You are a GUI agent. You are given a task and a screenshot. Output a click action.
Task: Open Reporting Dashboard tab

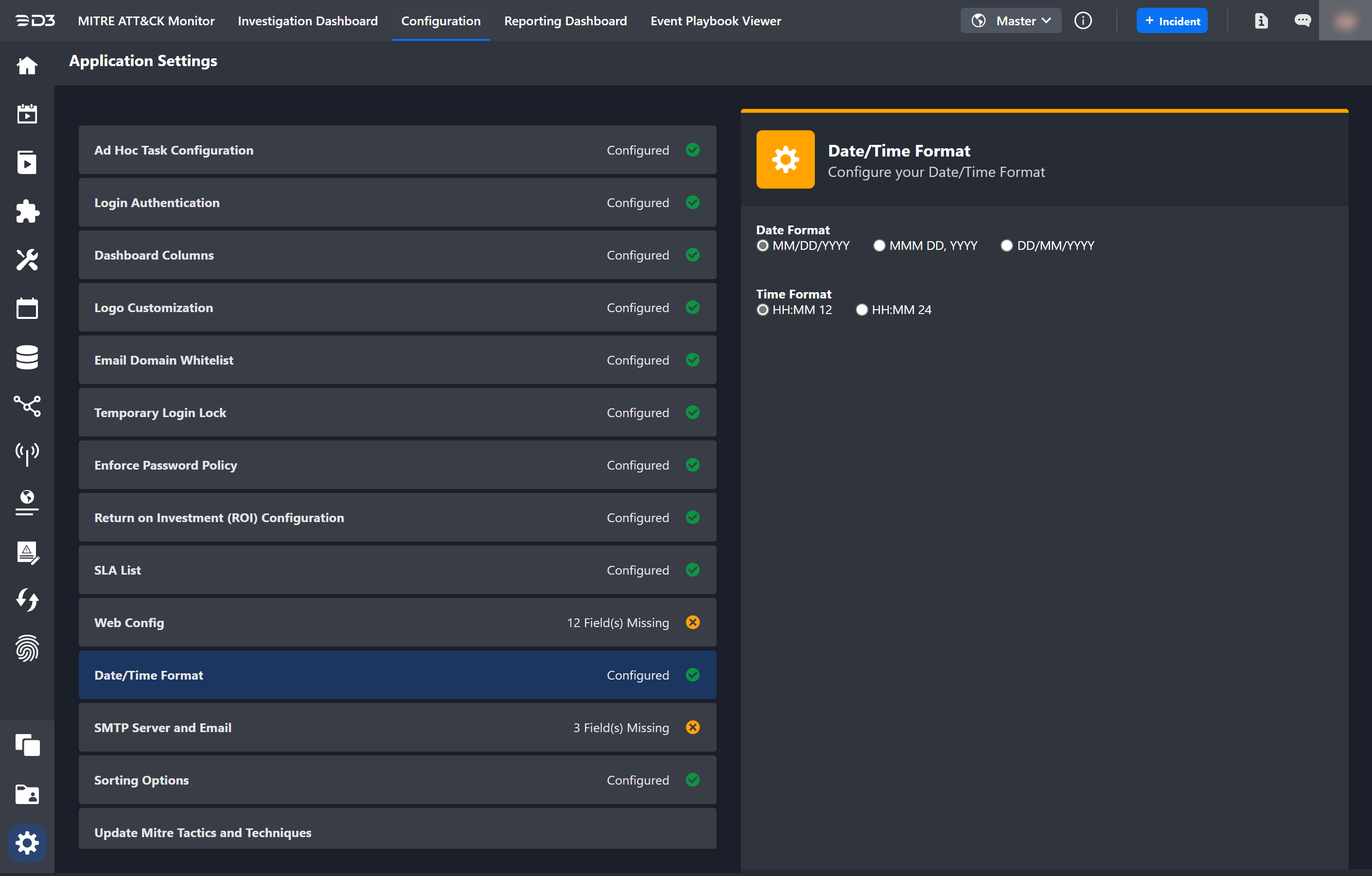click(565, 21)
